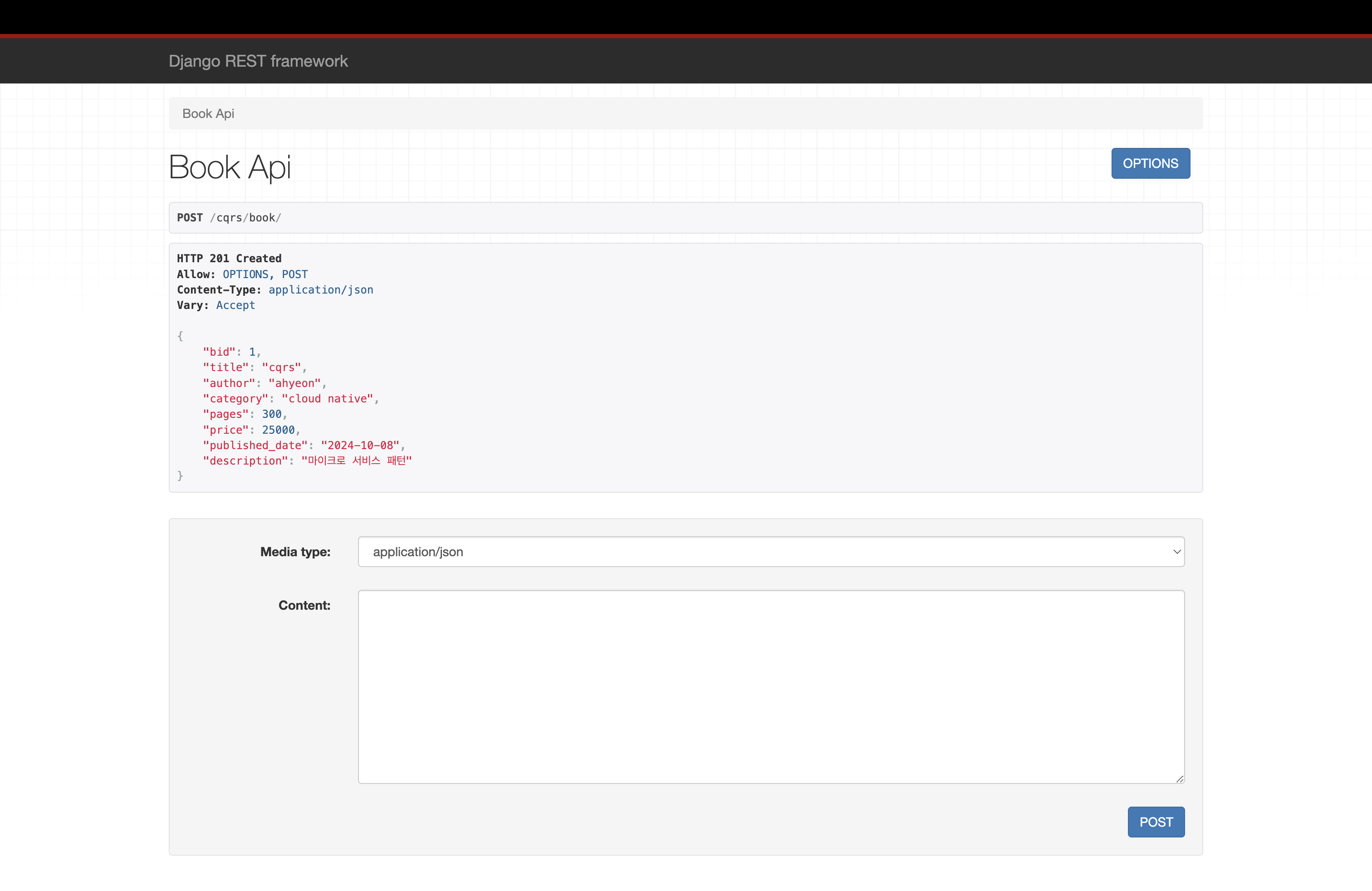Focus the Content text area
Screen dimensions: 1372x891
(770, 686)
